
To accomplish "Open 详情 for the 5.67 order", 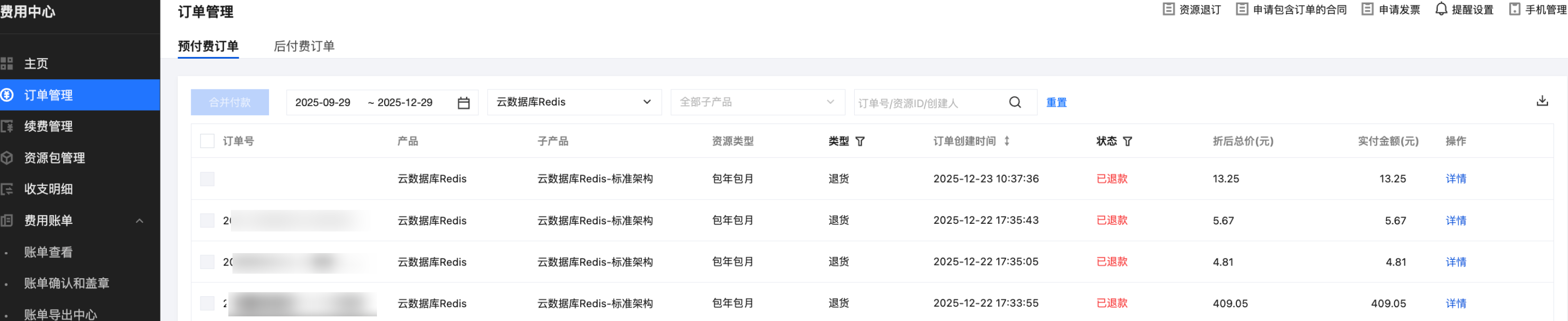I will 1455,221.
